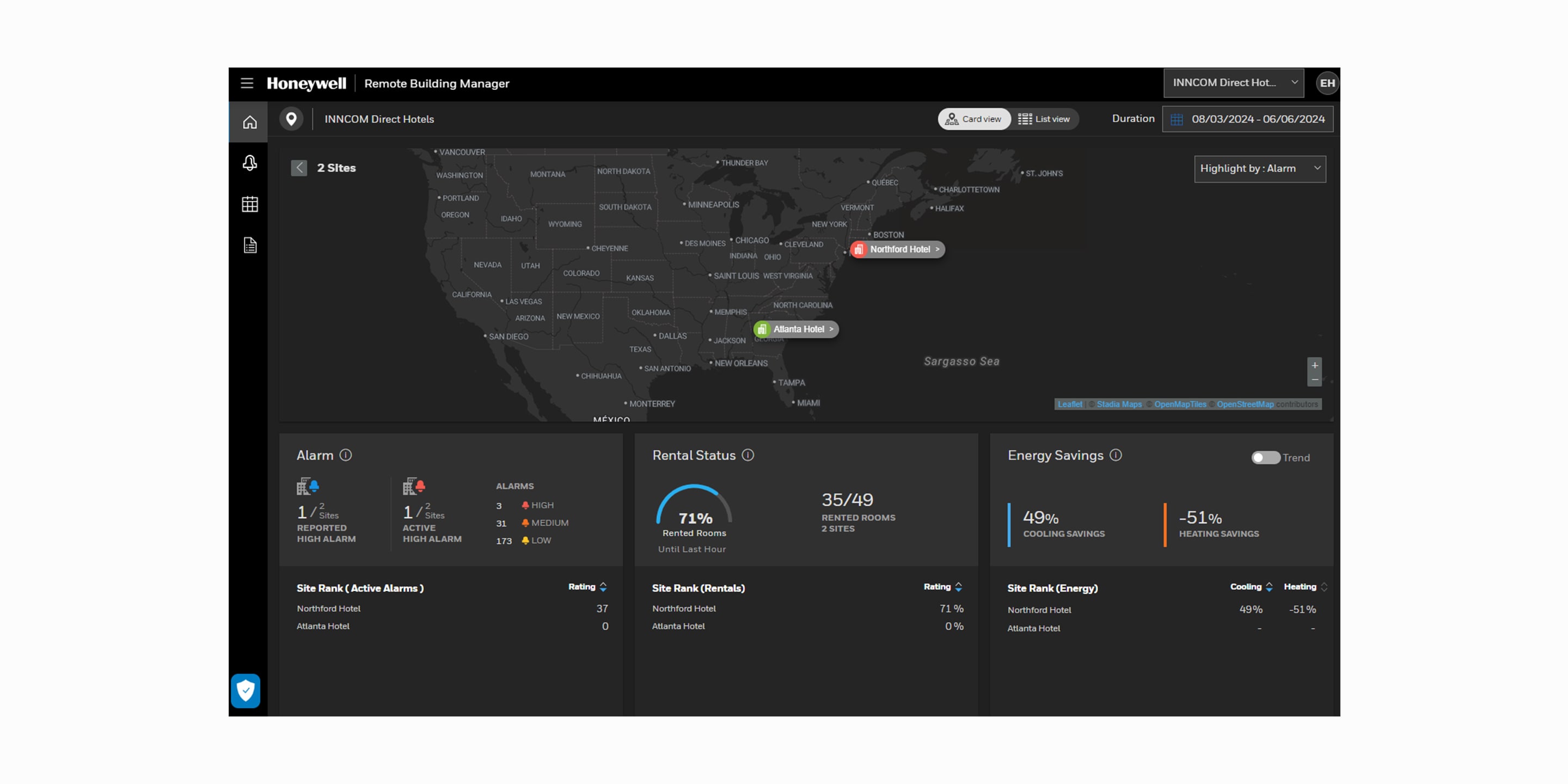
Task: Click the reported high alarm building icon
Action: 308,486
